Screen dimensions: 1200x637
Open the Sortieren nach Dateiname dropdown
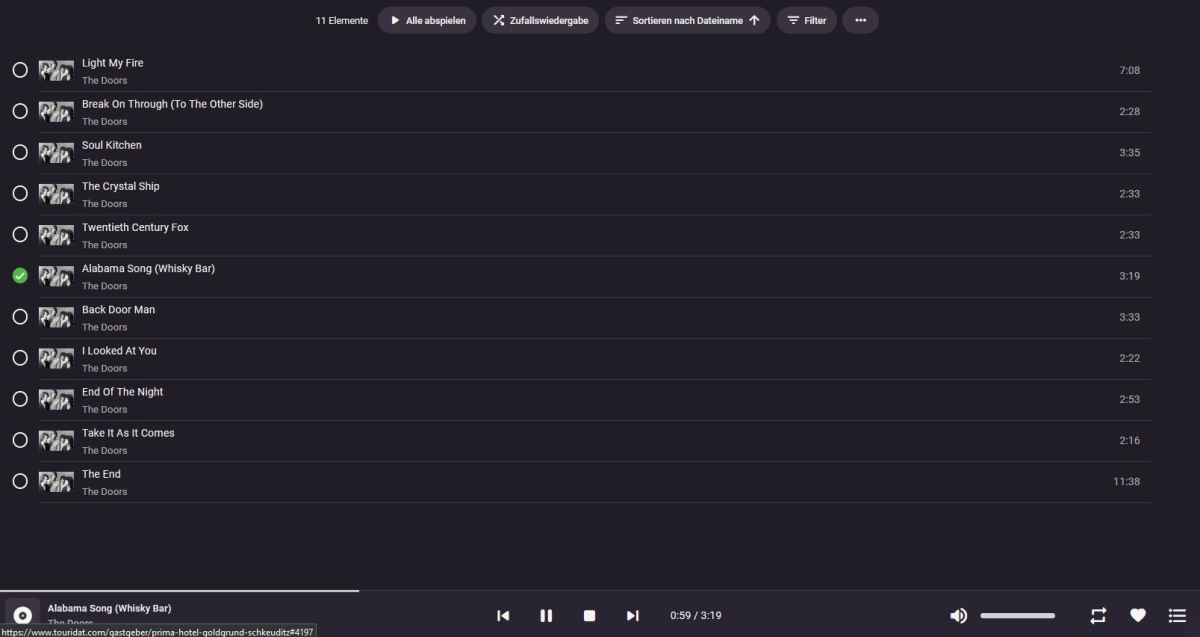[x=687, y=20]
